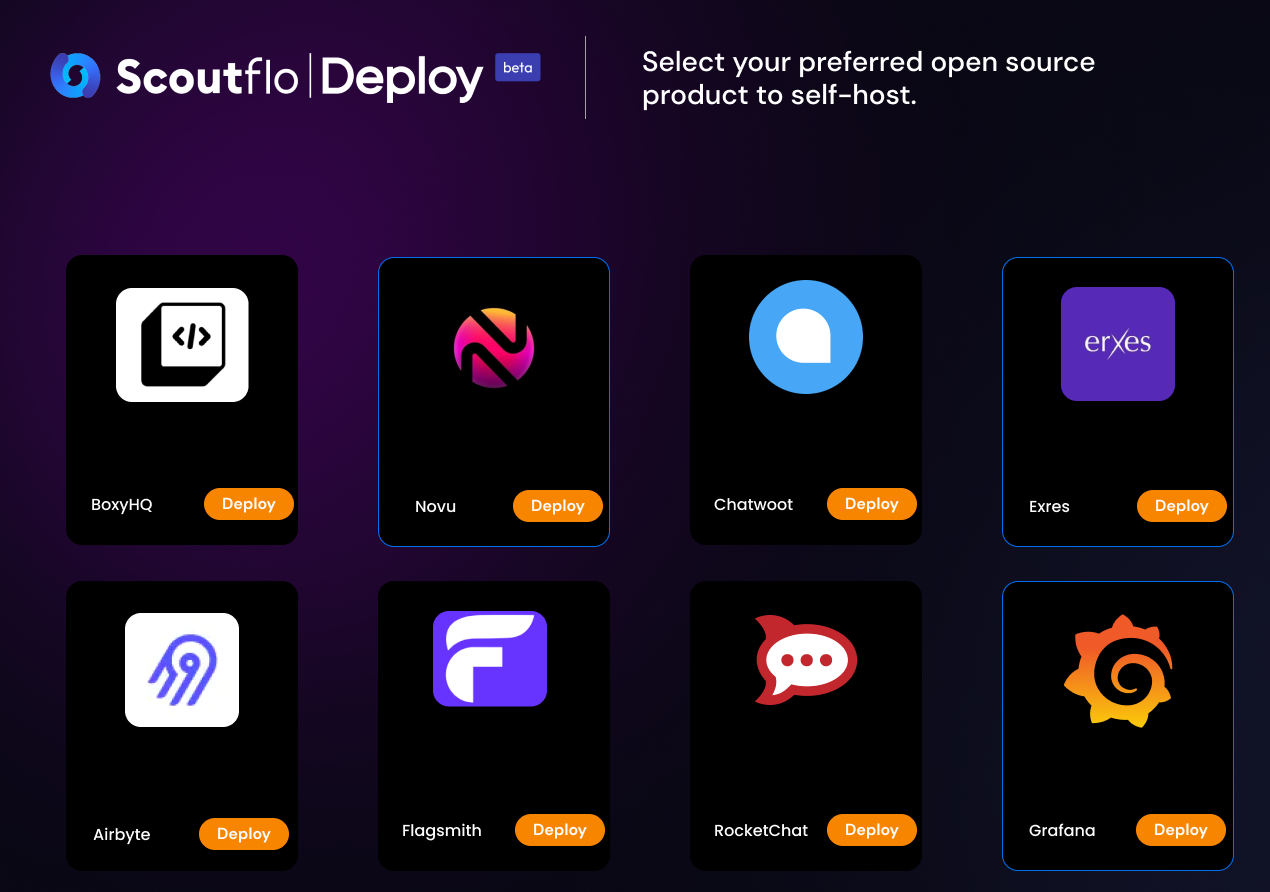Deploy Airbyte

click(244, 834)
